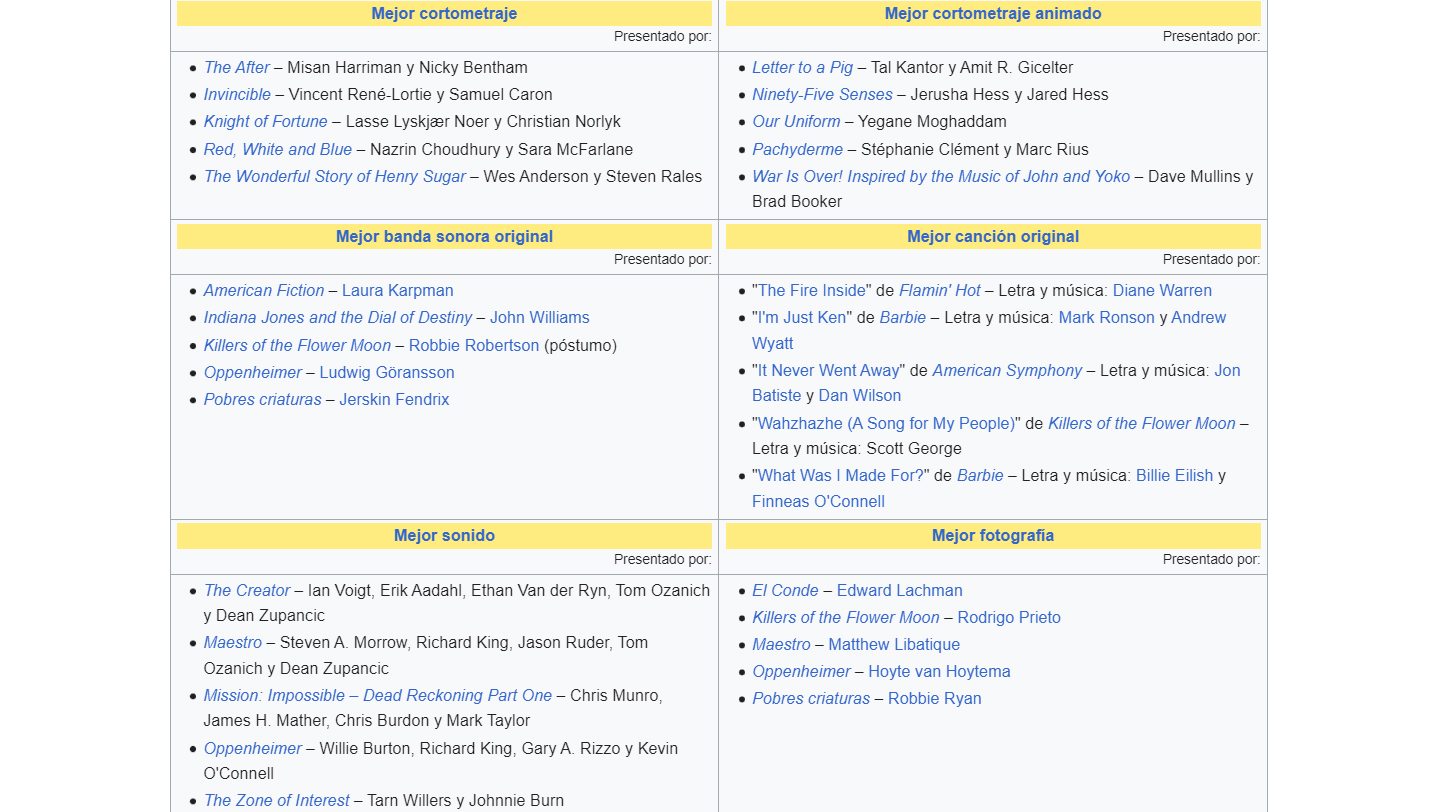The height and width of the screenshot is (812, 1454).
Task: Click the Edward Lachman link
Action: [900, 591]
